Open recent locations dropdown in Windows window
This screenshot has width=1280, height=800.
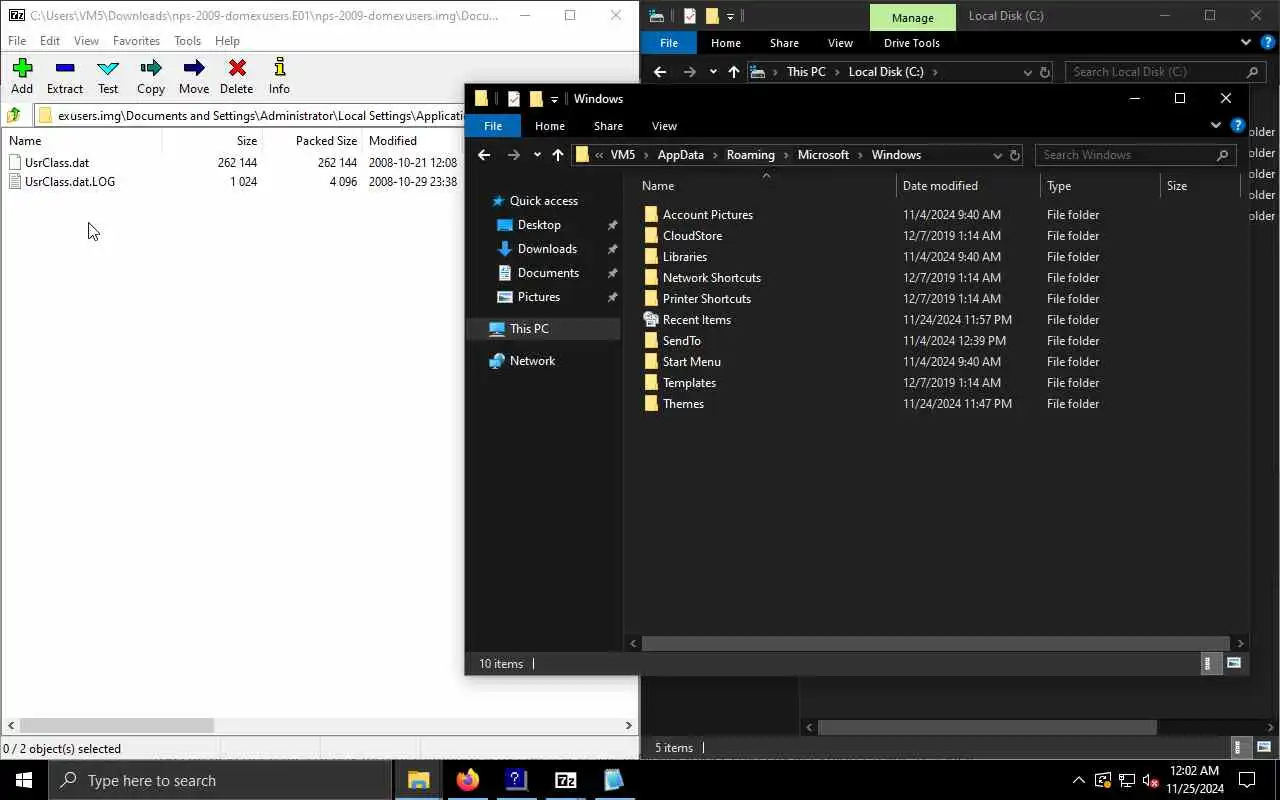[x=537, y=155]
